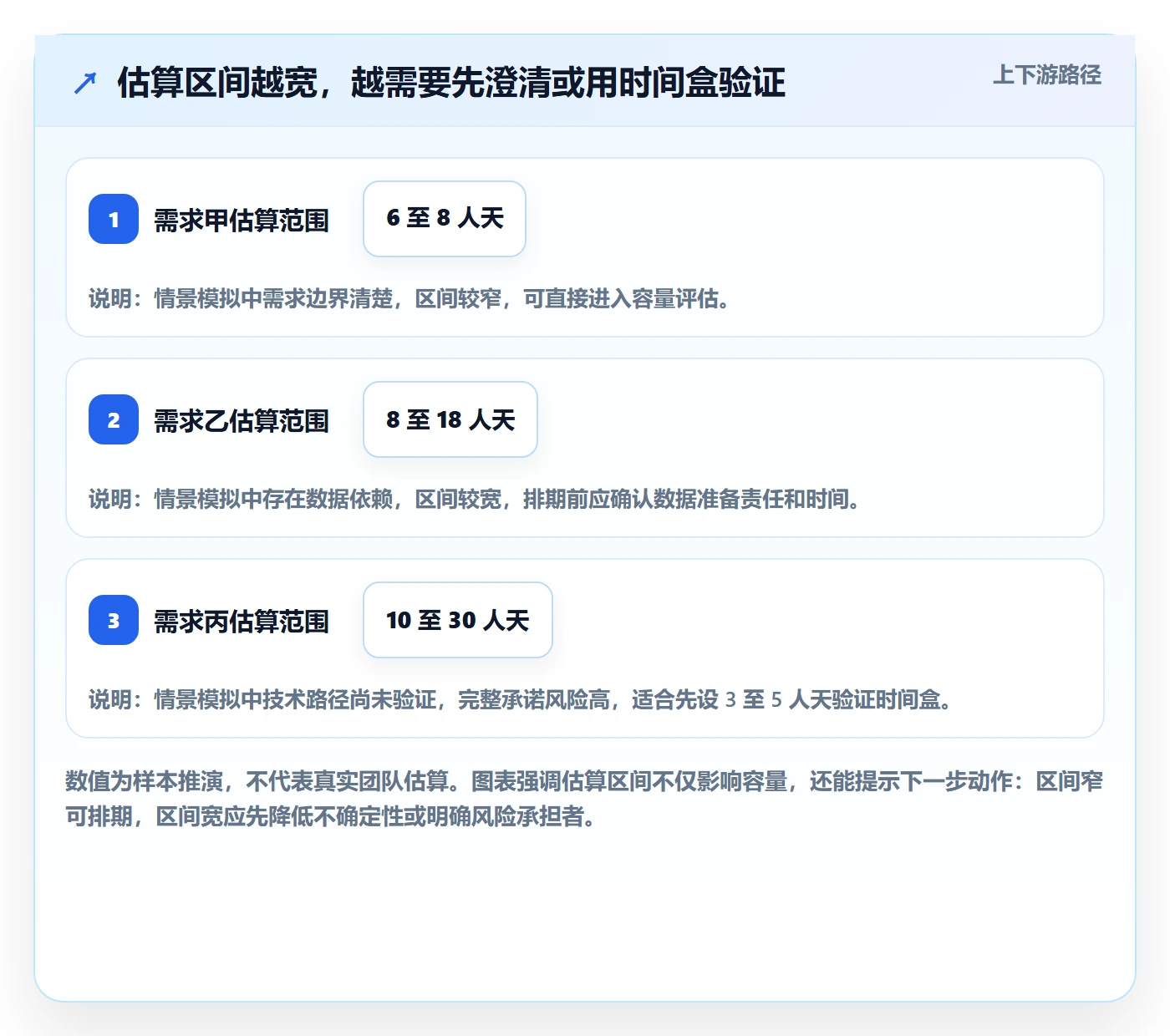Click the 10 至 30 人天 value pill

[x=458, y=620]
